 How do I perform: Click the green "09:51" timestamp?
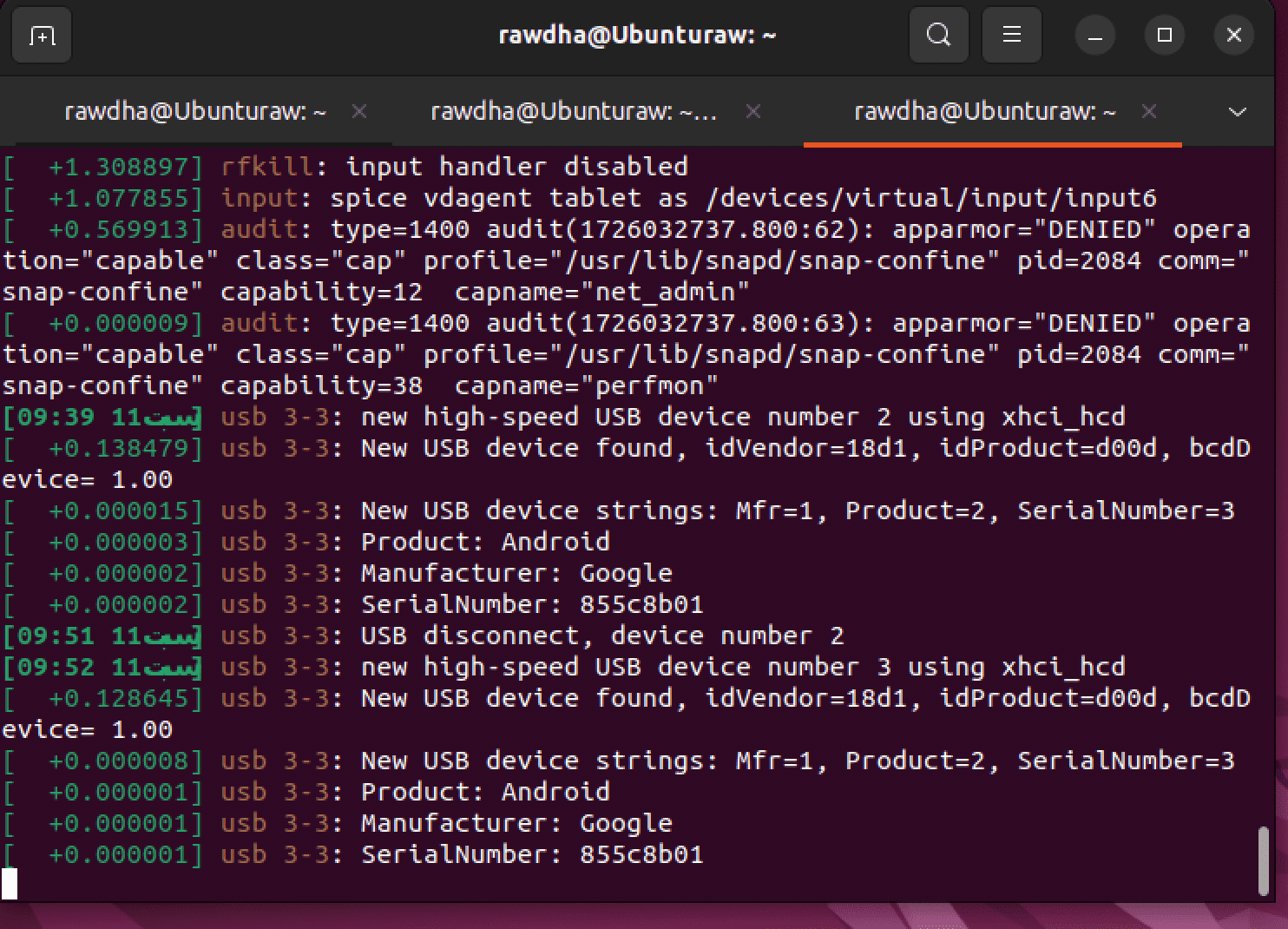tap(55, 636)
